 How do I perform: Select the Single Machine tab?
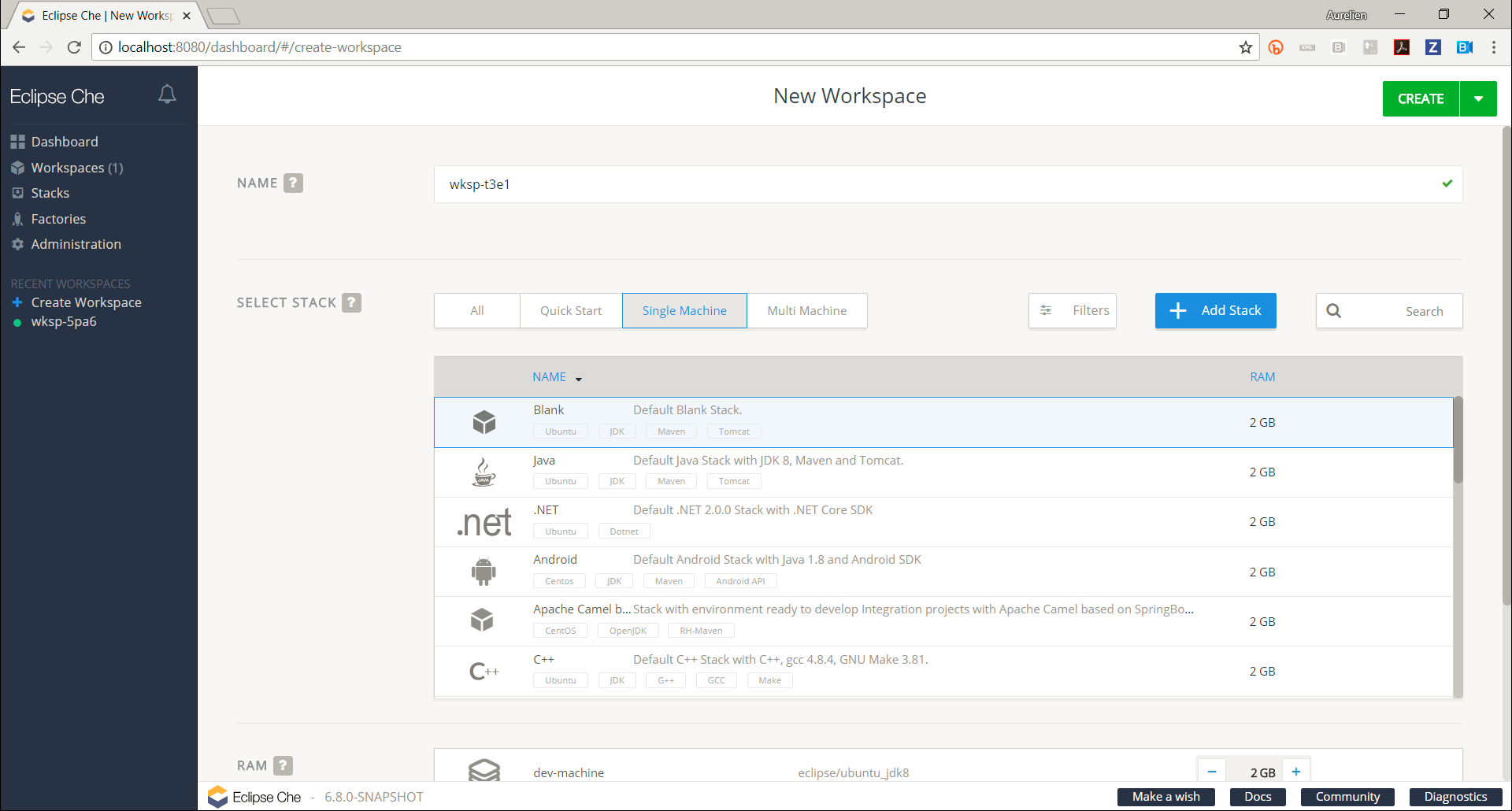[684, 311]
